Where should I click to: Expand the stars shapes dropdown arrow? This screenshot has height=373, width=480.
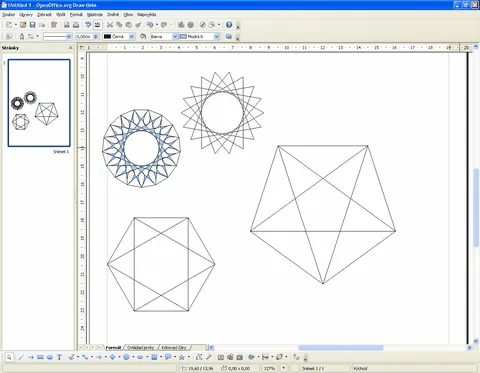pos(189,357)
